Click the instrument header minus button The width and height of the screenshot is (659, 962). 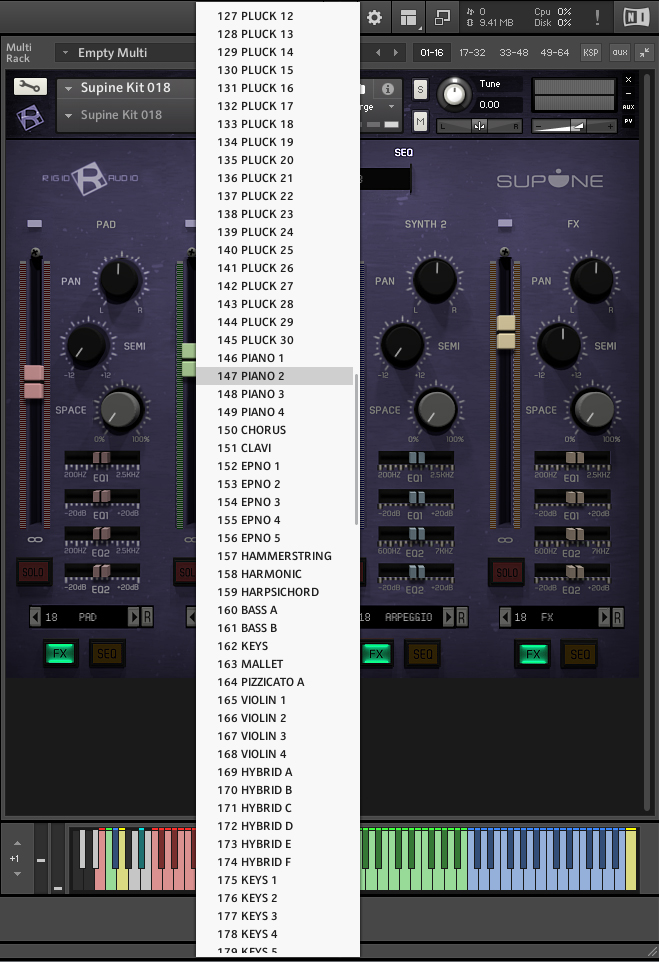(628, 93)
